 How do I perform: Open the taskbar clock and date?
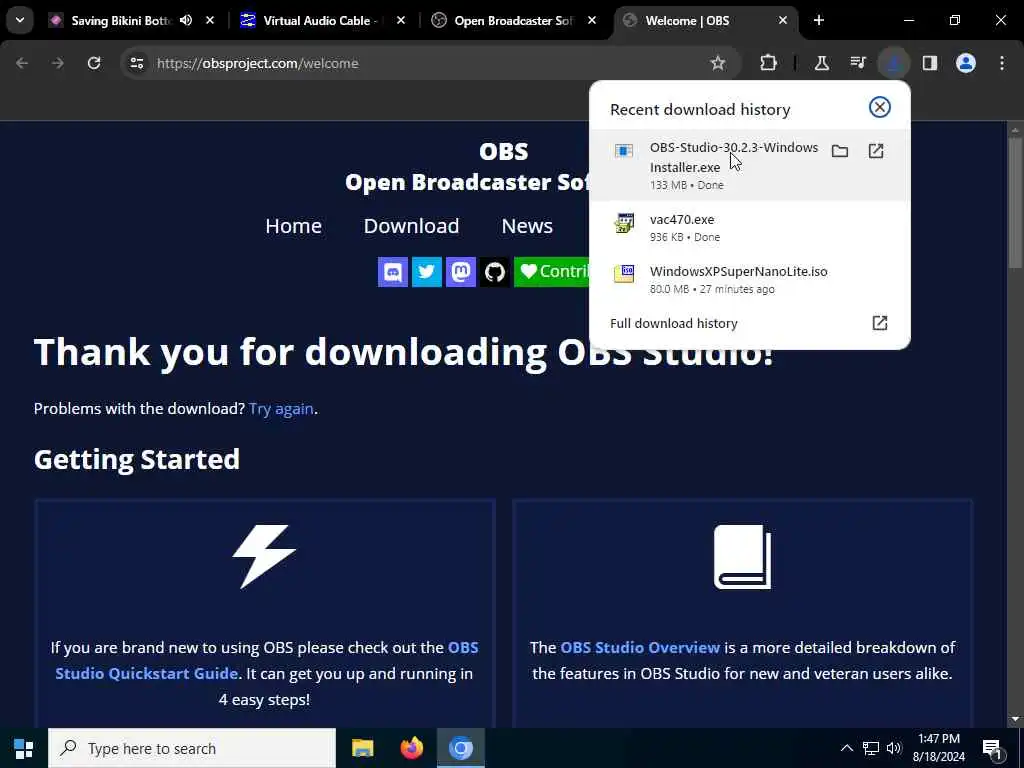pos(938,748)
